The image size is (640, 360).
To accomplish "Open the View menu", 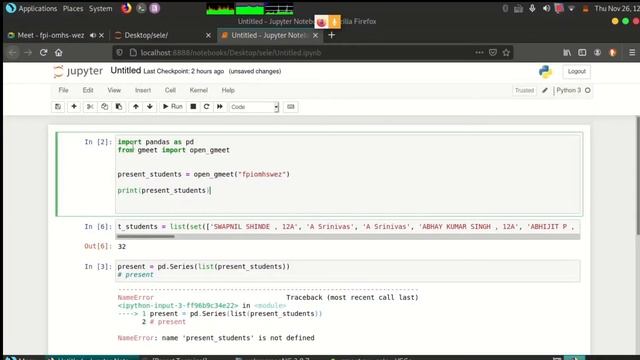I will click(x=114, y=90).
